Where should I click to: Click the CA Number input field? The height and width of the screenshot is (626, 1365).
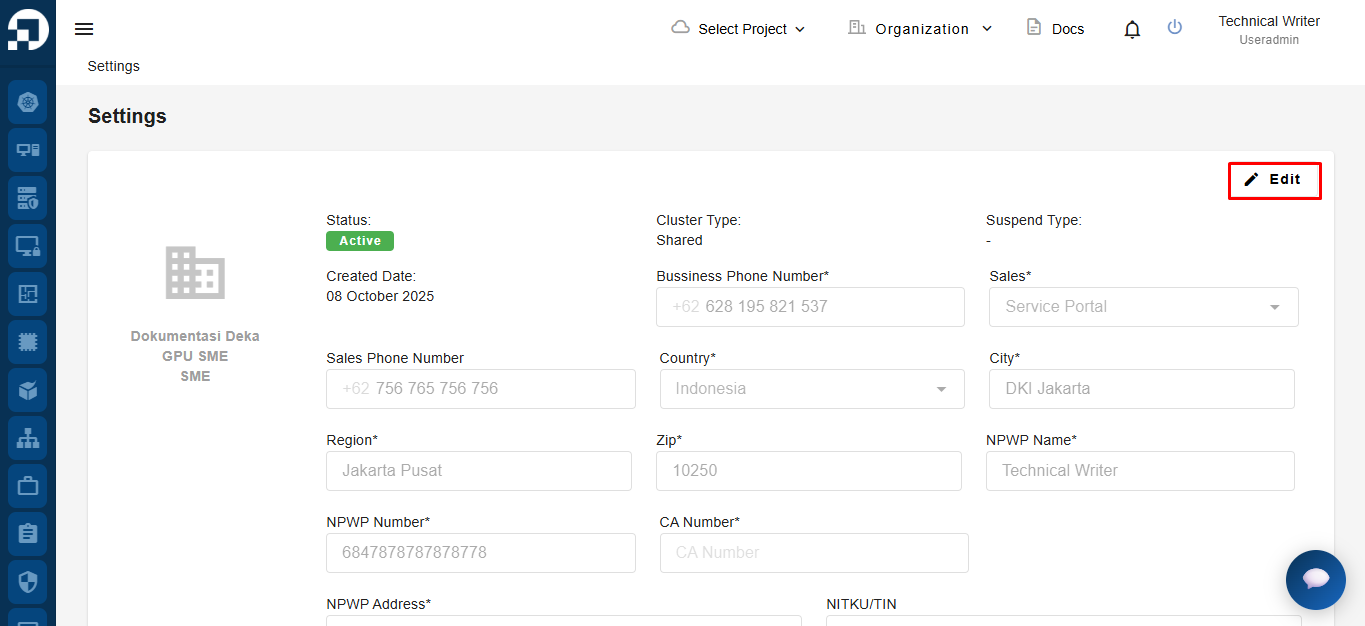click(x=813, y=553)
